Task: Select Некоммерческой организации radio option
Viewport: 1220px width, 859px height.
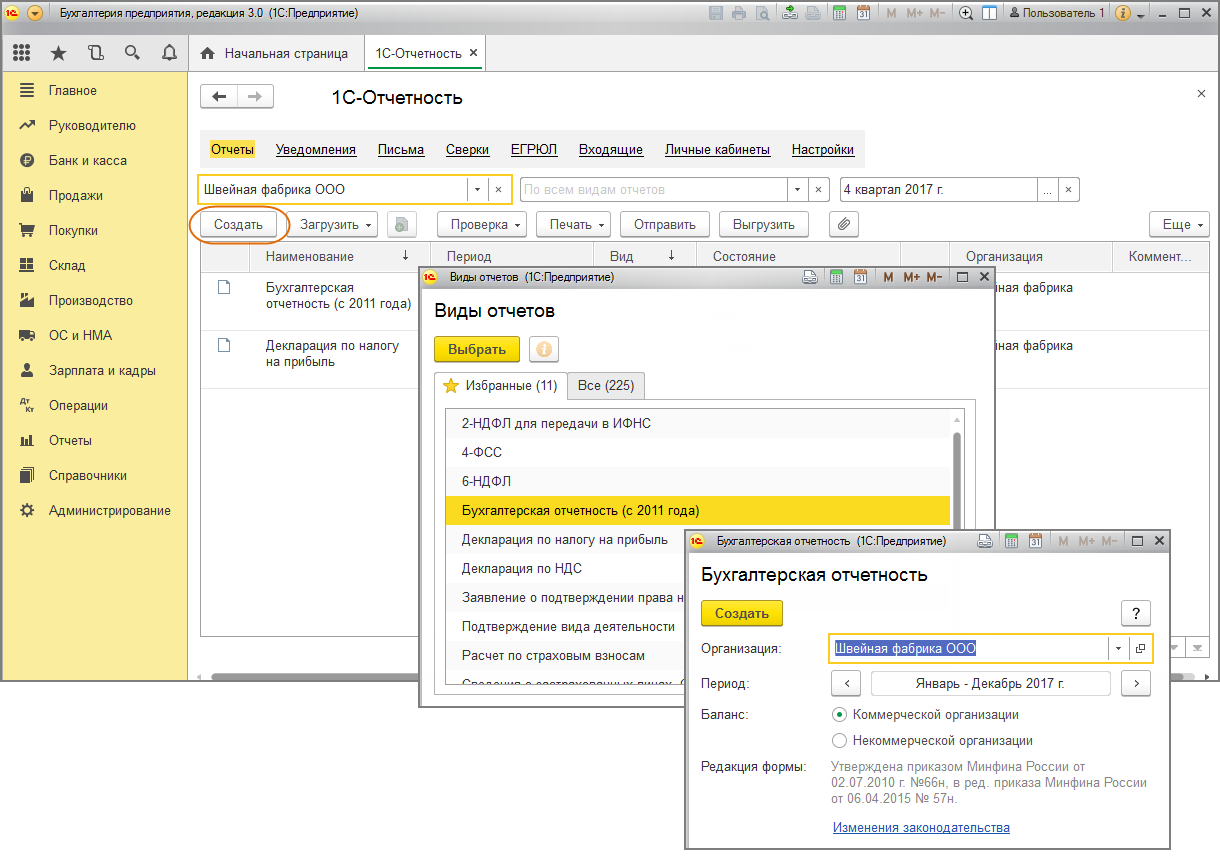Action: [x=840, y=741]
